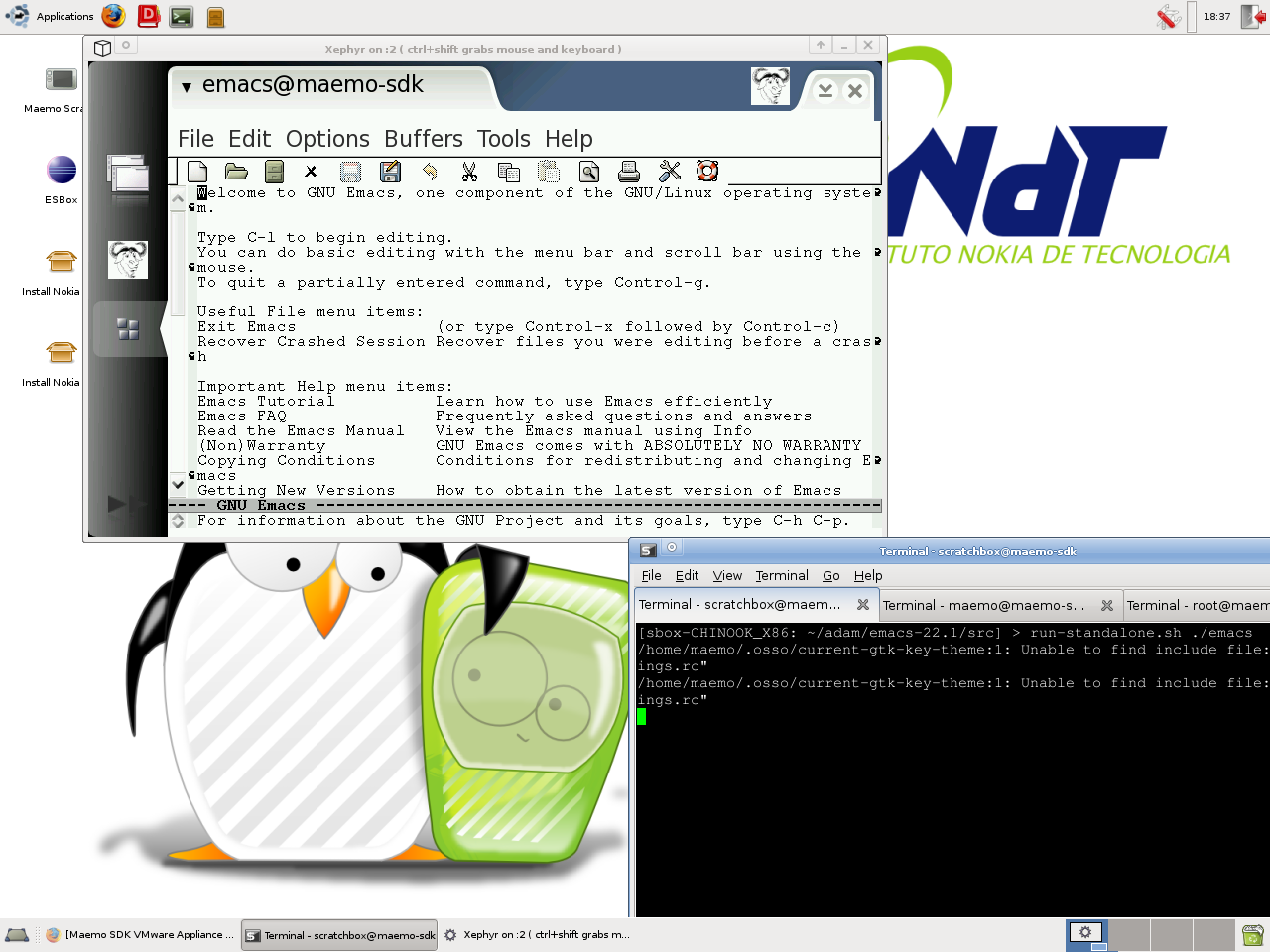
Task: Launch the terminal icon in top panel
Action: [x=182, y=17]
